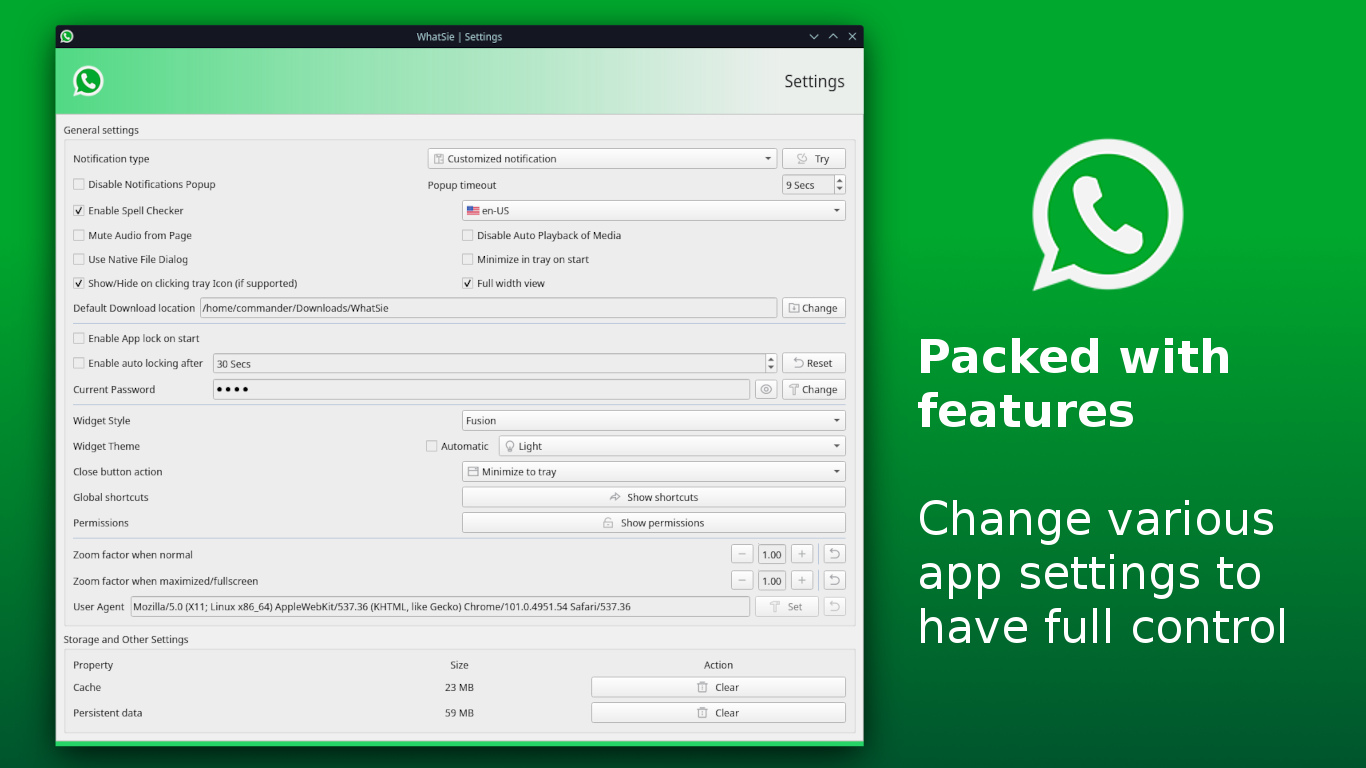Check Mute Audio from Page

tap(79, 236)
